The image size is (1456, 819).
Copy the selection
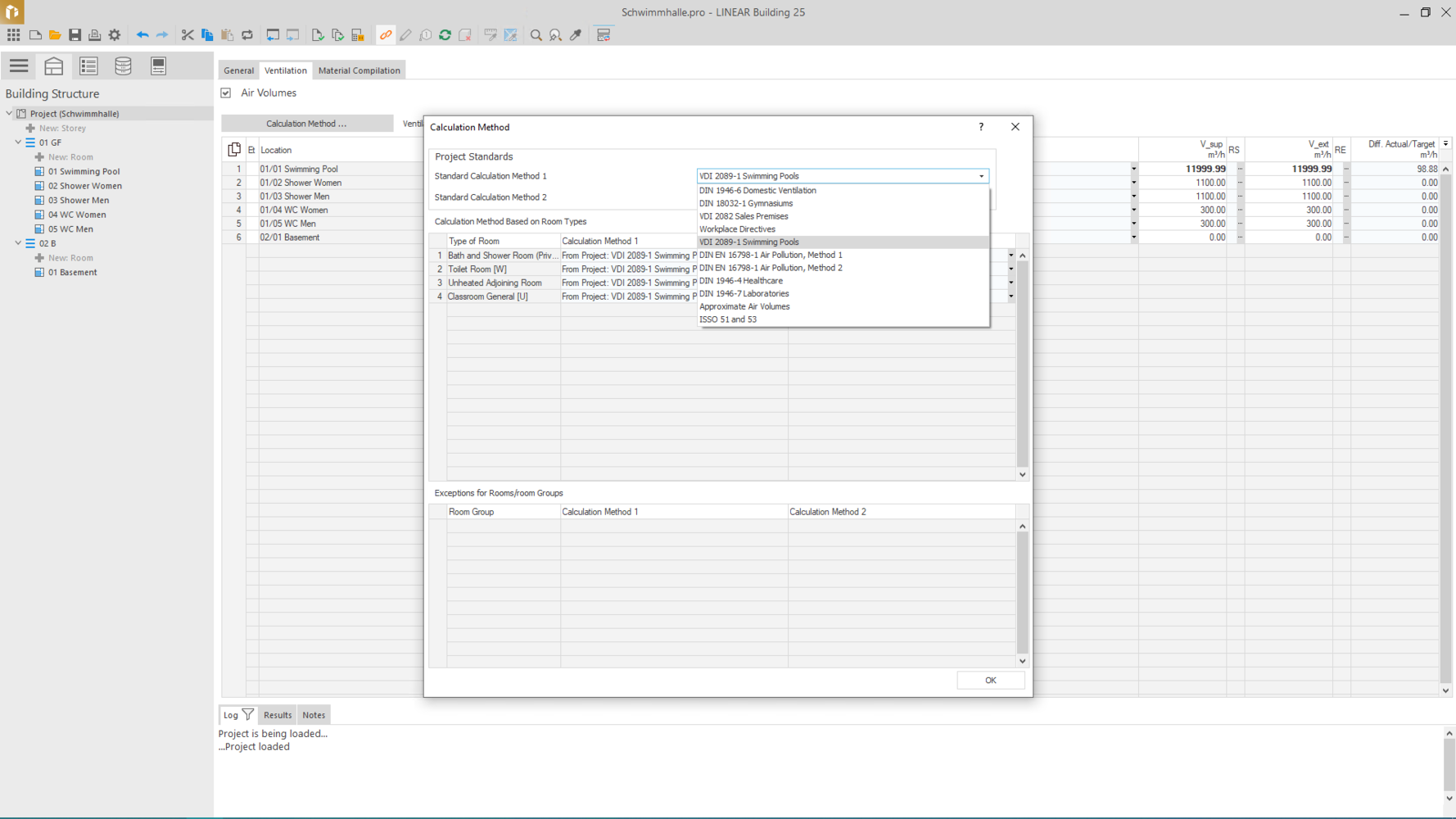tap(207, 35)
